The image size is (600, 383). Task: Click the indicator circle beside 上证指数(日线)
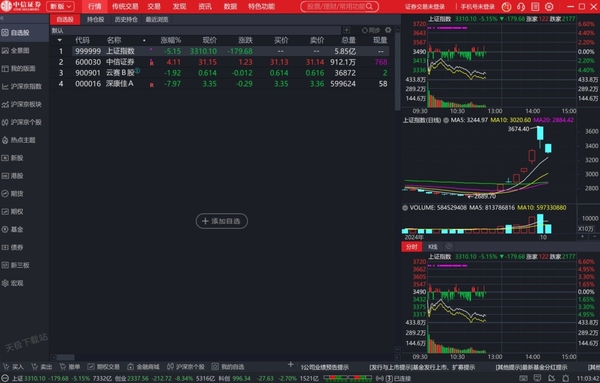(x=446, y=120)
